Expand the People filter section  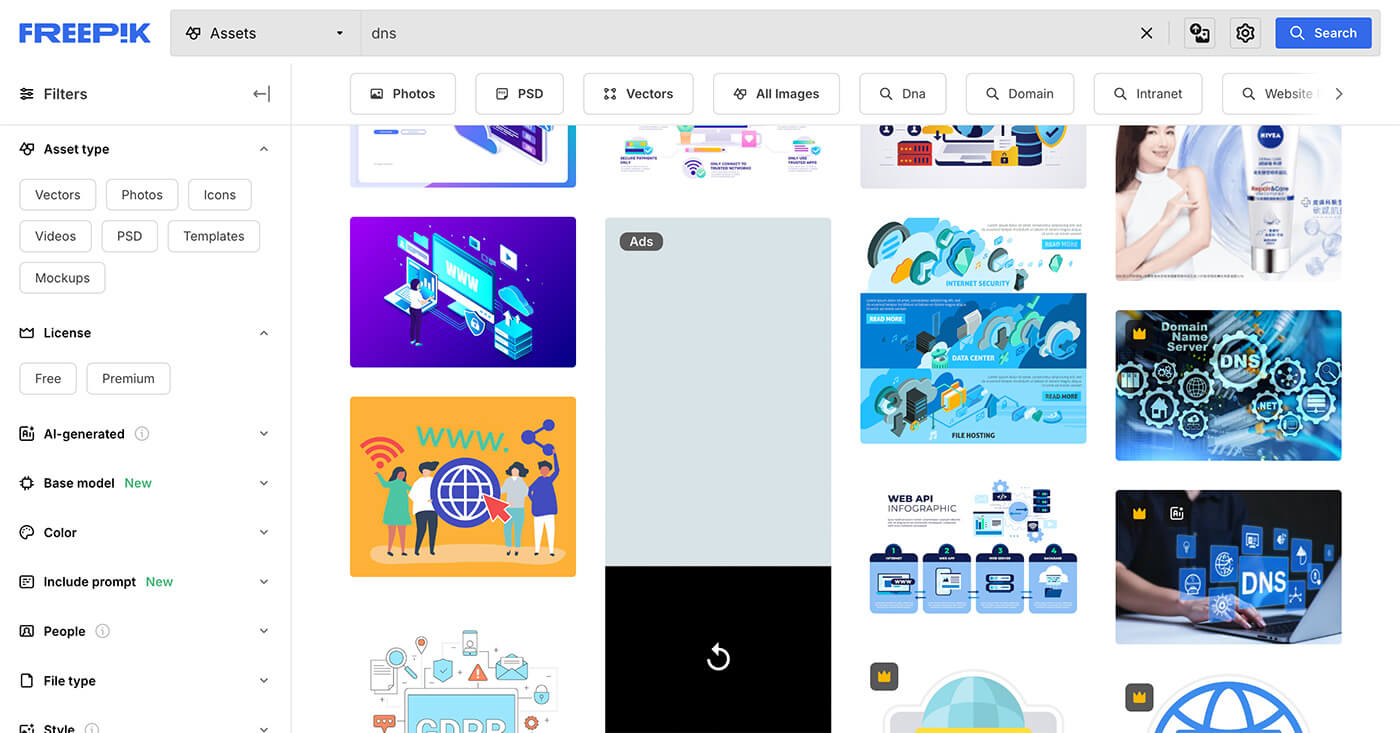[264, 631]
